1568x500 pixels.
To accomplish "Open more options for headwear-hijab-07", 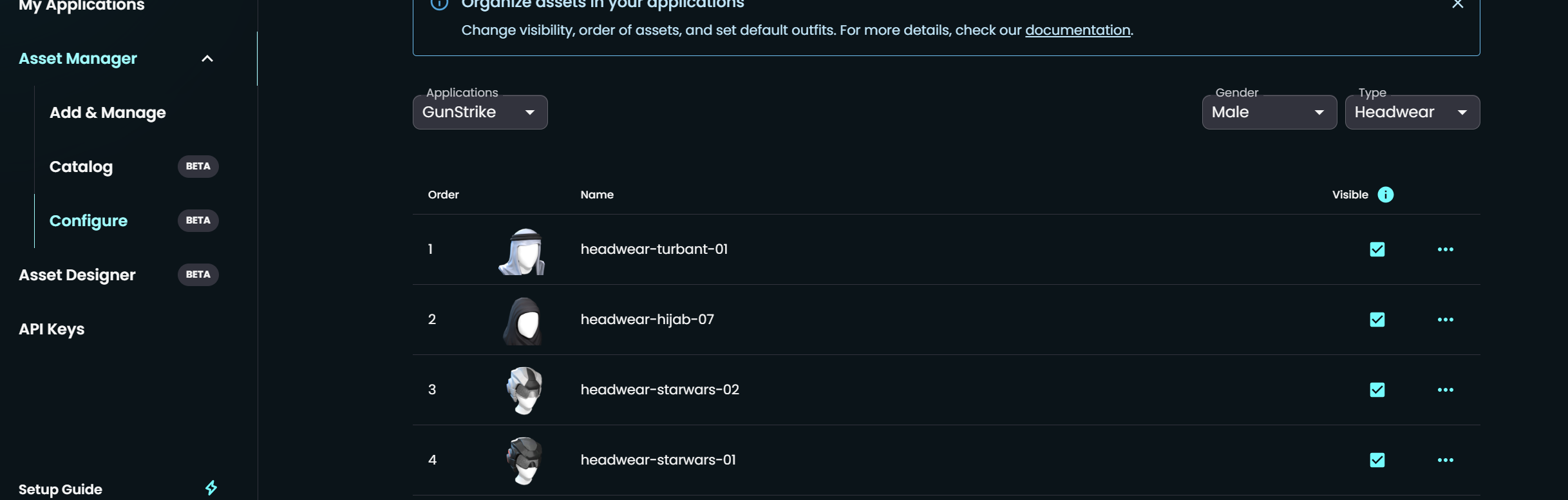I will [1445, 320].
